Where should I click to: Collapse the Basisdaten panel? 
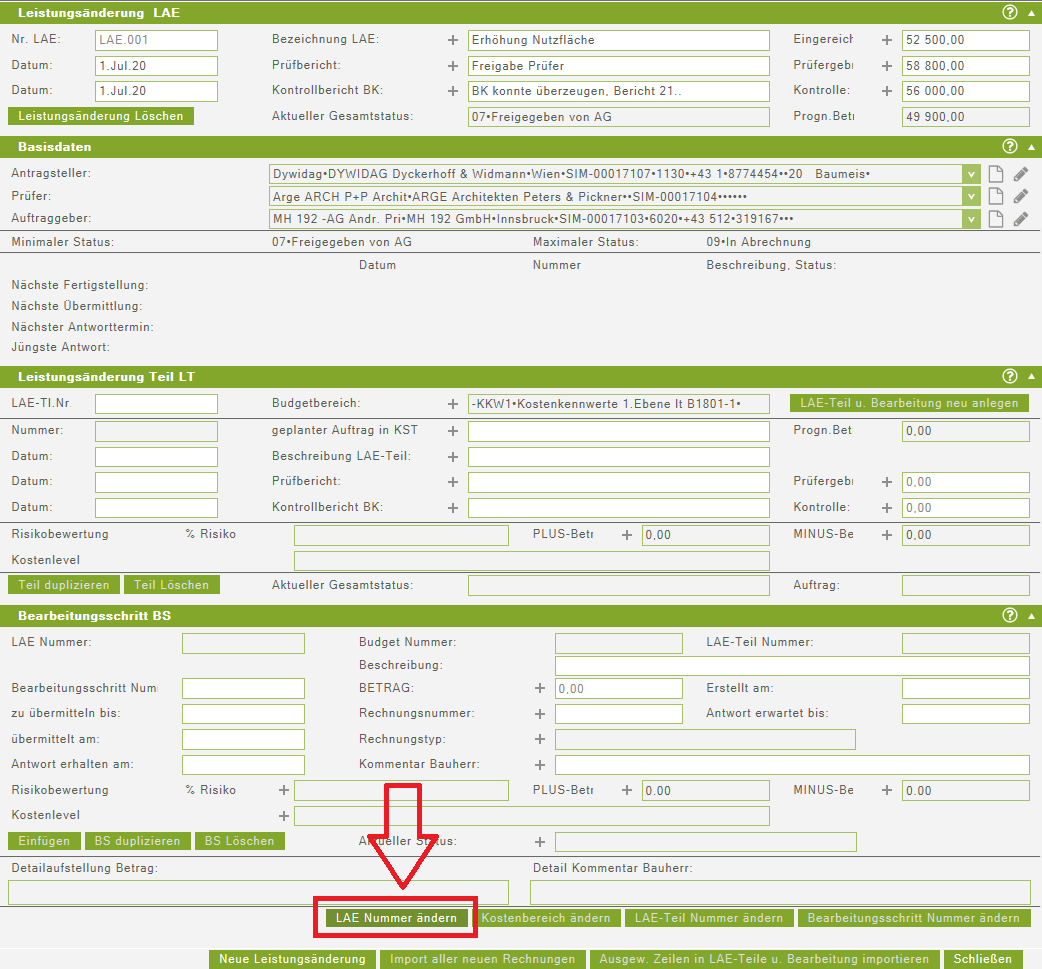tap(1031, 147)
